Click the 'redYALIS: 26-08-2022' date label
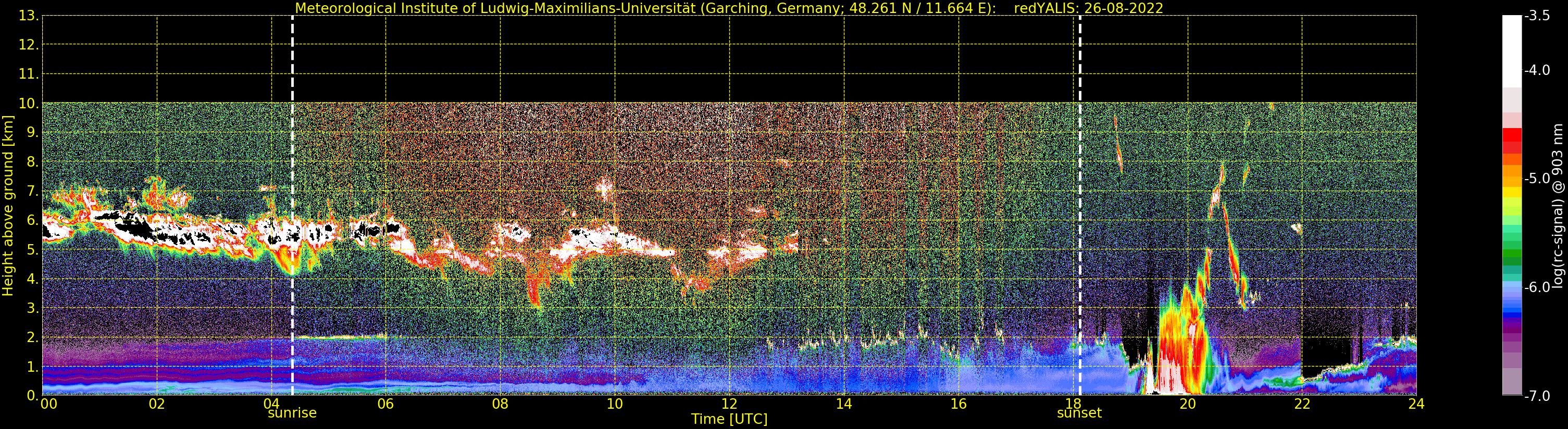 click(1088, 8)
